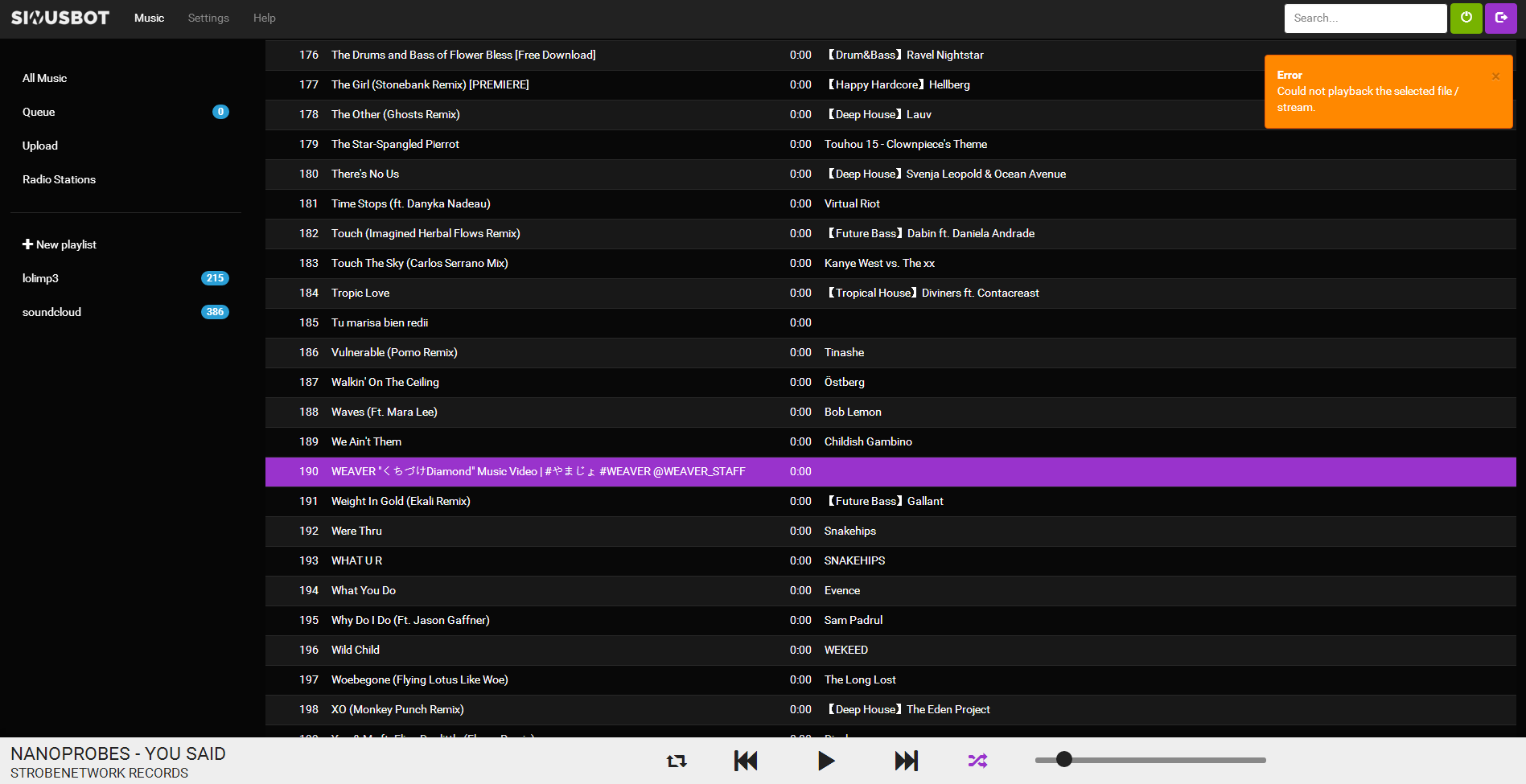Click now playing title NANOPROBES - YOU SAID

(118, 753)
